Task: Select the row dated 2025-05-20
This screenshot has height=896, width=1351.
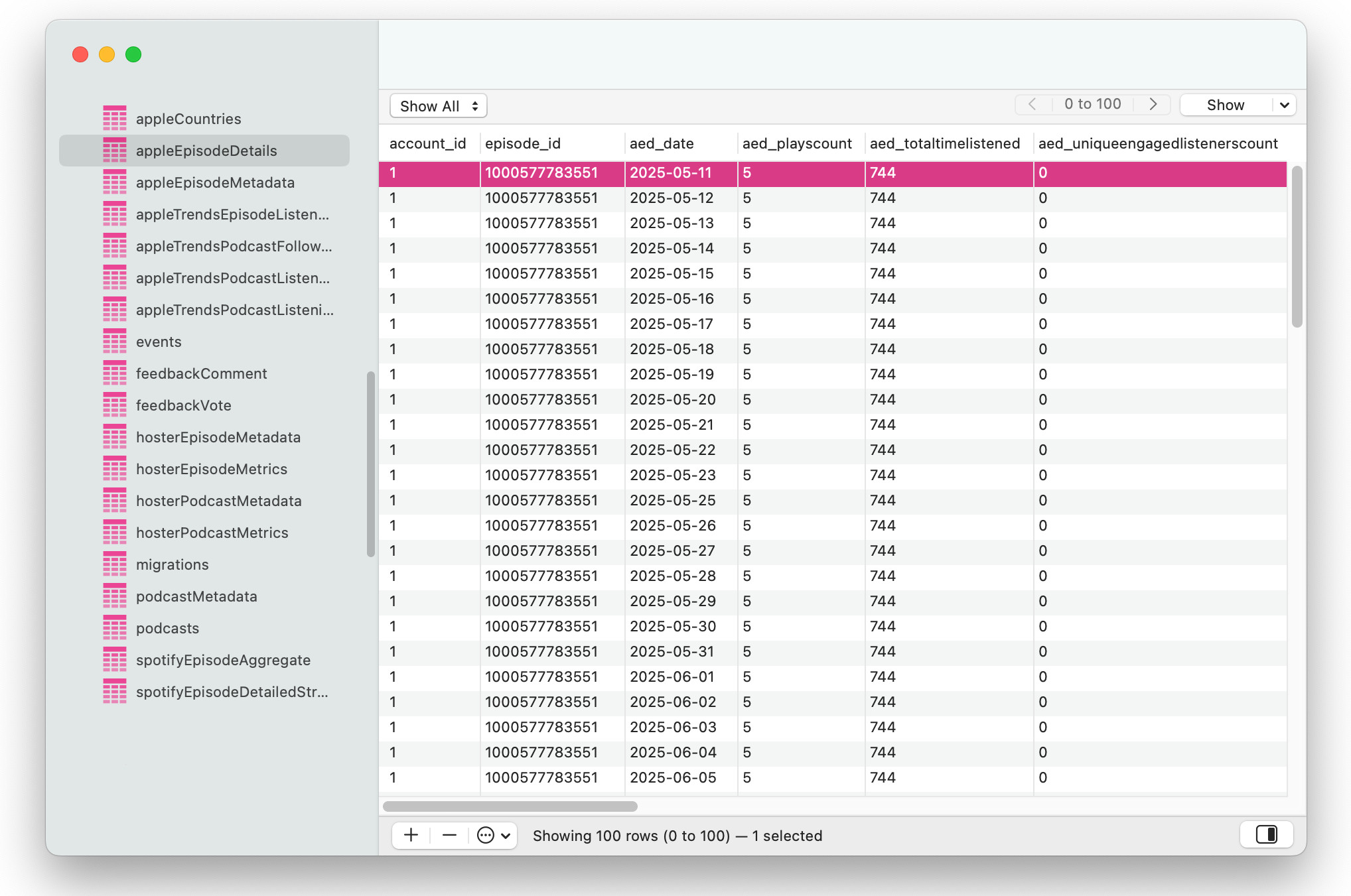Action: click(x=672, y=399)
